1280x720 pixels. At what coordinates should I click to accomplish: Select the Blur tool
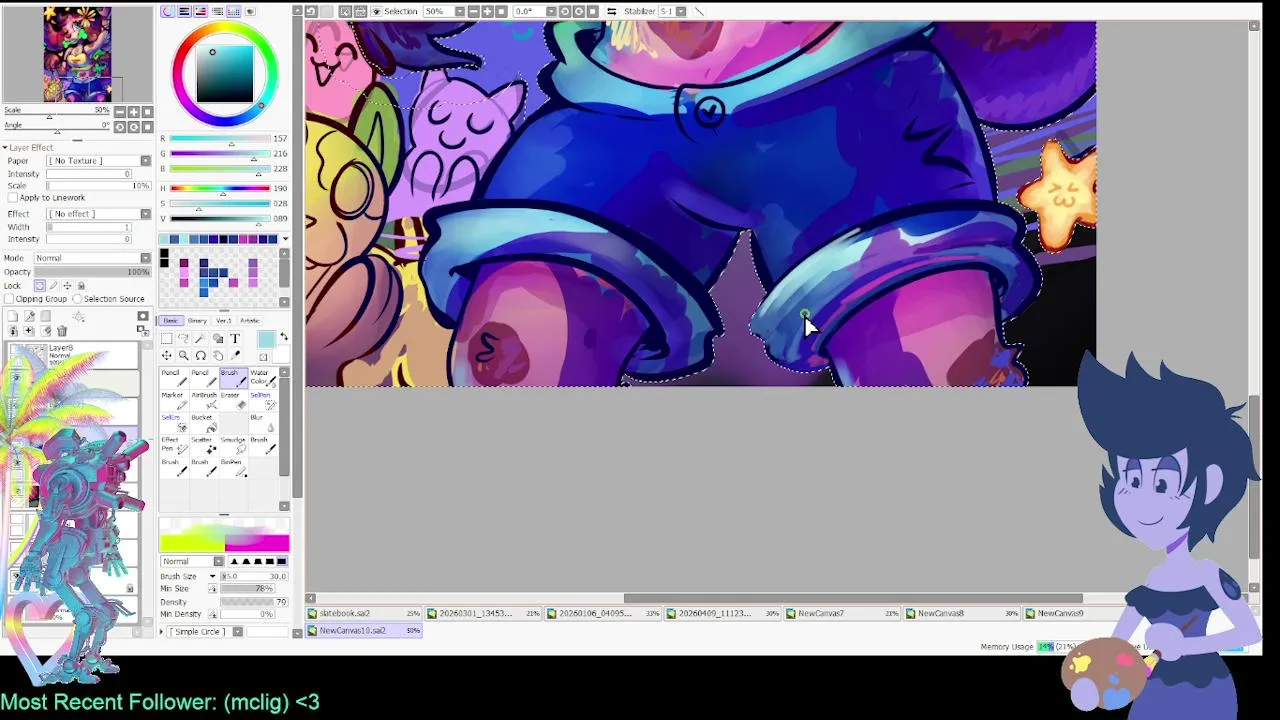pos(262,422)
